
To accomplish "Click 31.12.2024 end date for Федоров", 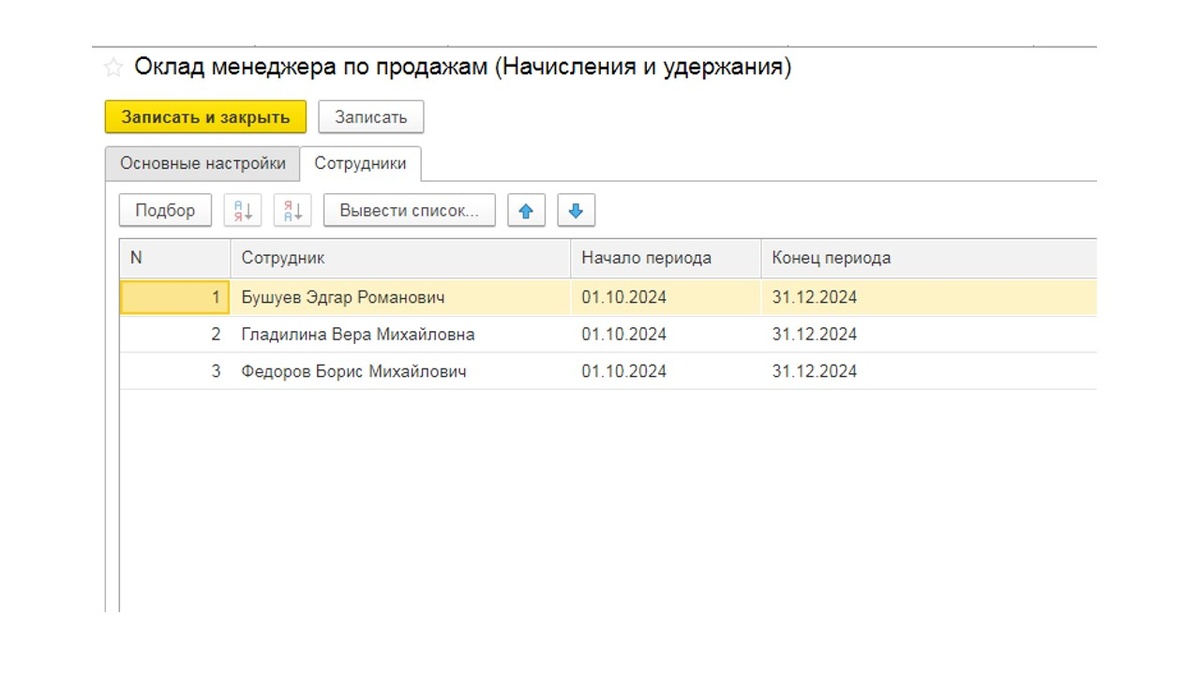I will click(813, 371).
